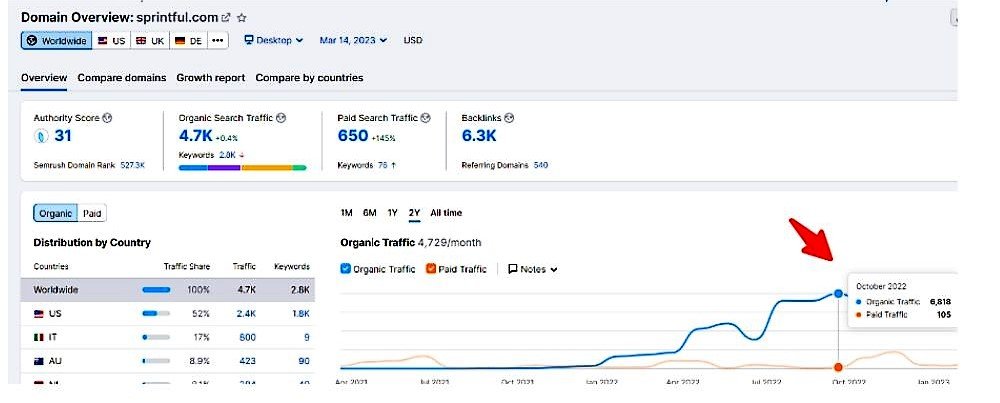Screen dimensions: 1000x403
Task: Open the Compare by countries tab
Action: click(x=309, y=78)
